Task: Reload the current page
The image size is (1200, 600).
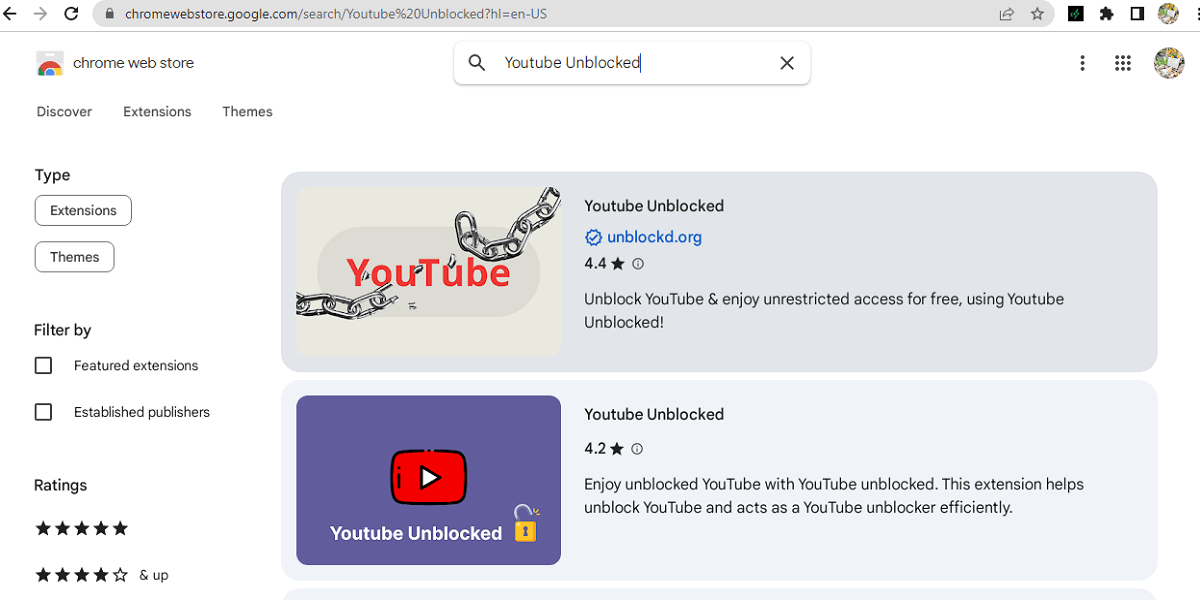Action: pos(71,14)
